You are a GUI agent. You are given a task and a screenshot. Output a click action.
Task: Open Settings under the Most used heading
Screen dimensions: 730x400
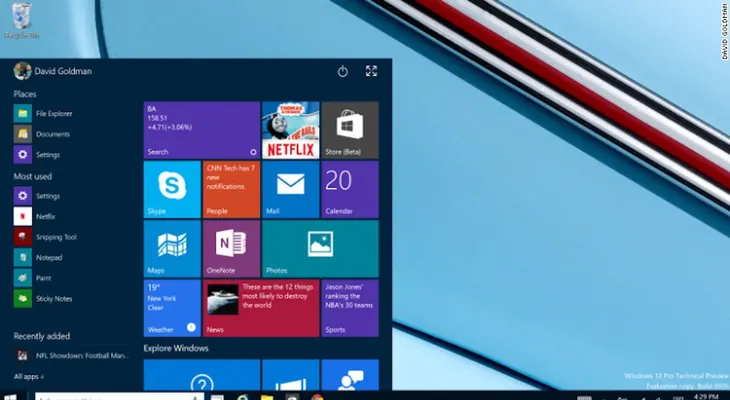point(37,196)
